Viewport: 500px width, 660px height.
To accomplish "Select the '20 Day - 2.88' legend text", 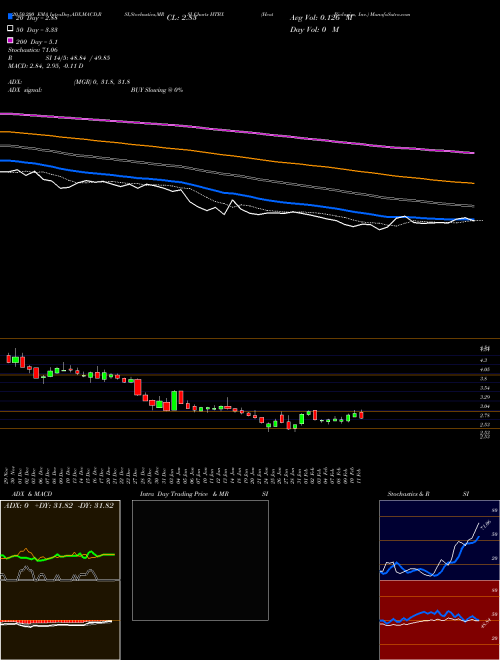I will (x=37, y=18).
